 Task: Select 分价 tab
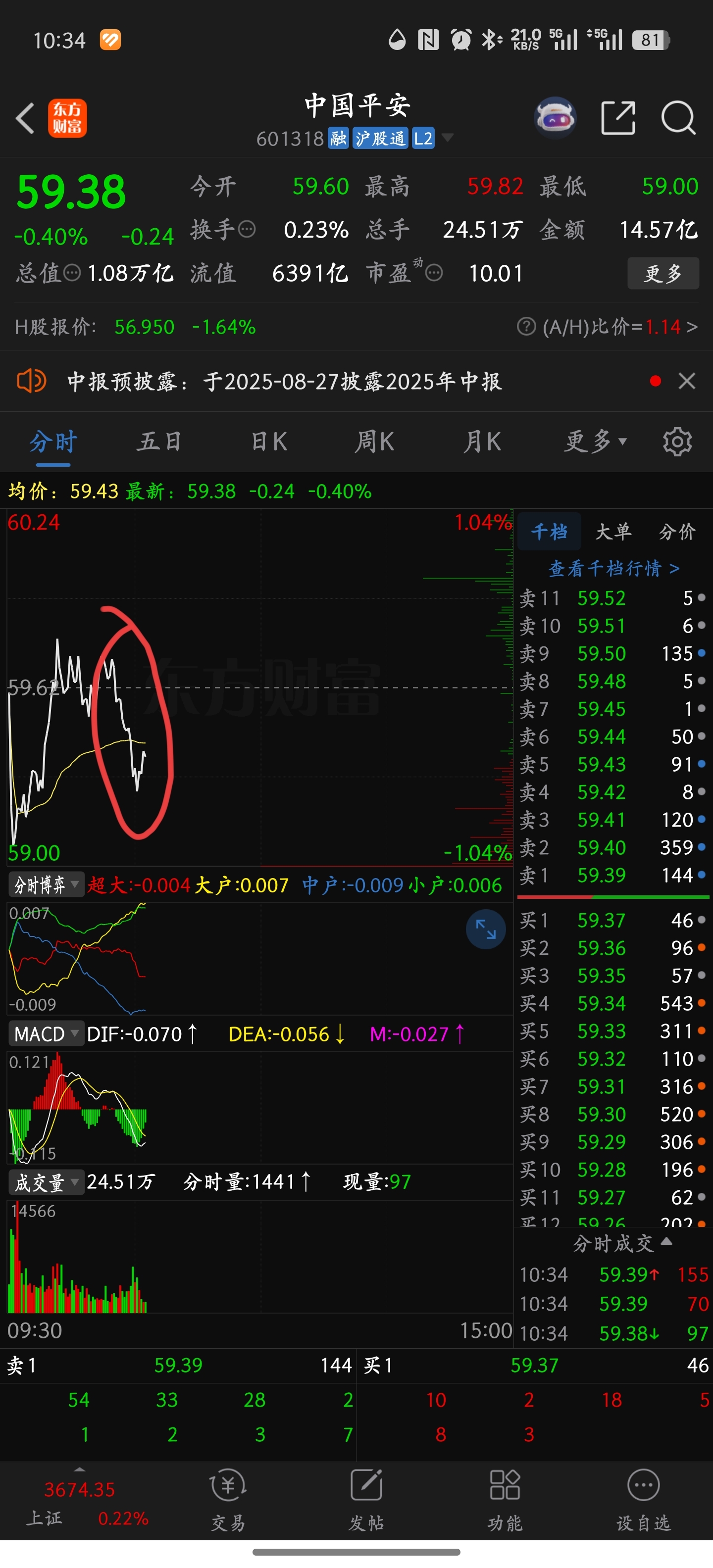677,532
